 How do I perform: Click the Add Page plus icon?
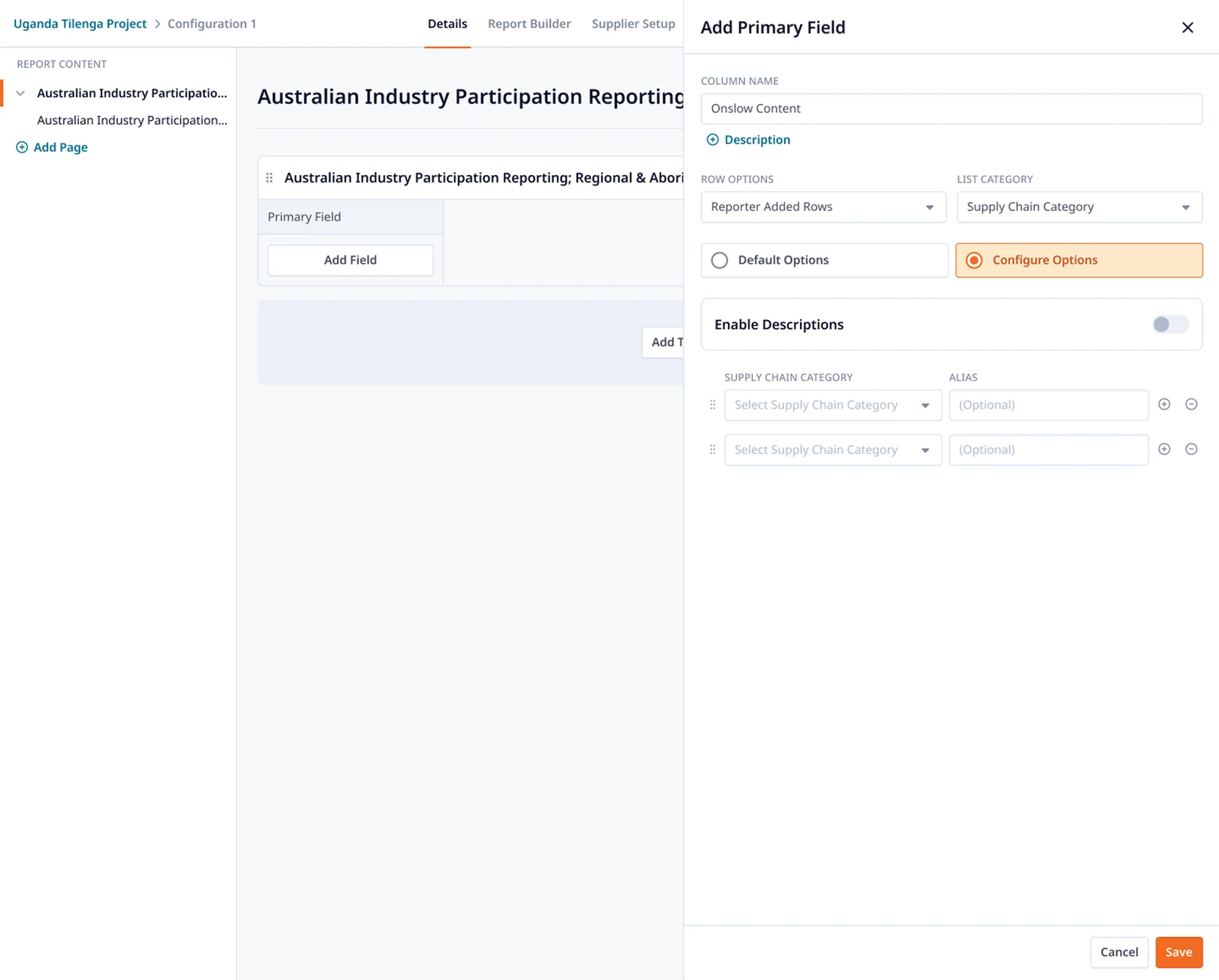(22, 147)
